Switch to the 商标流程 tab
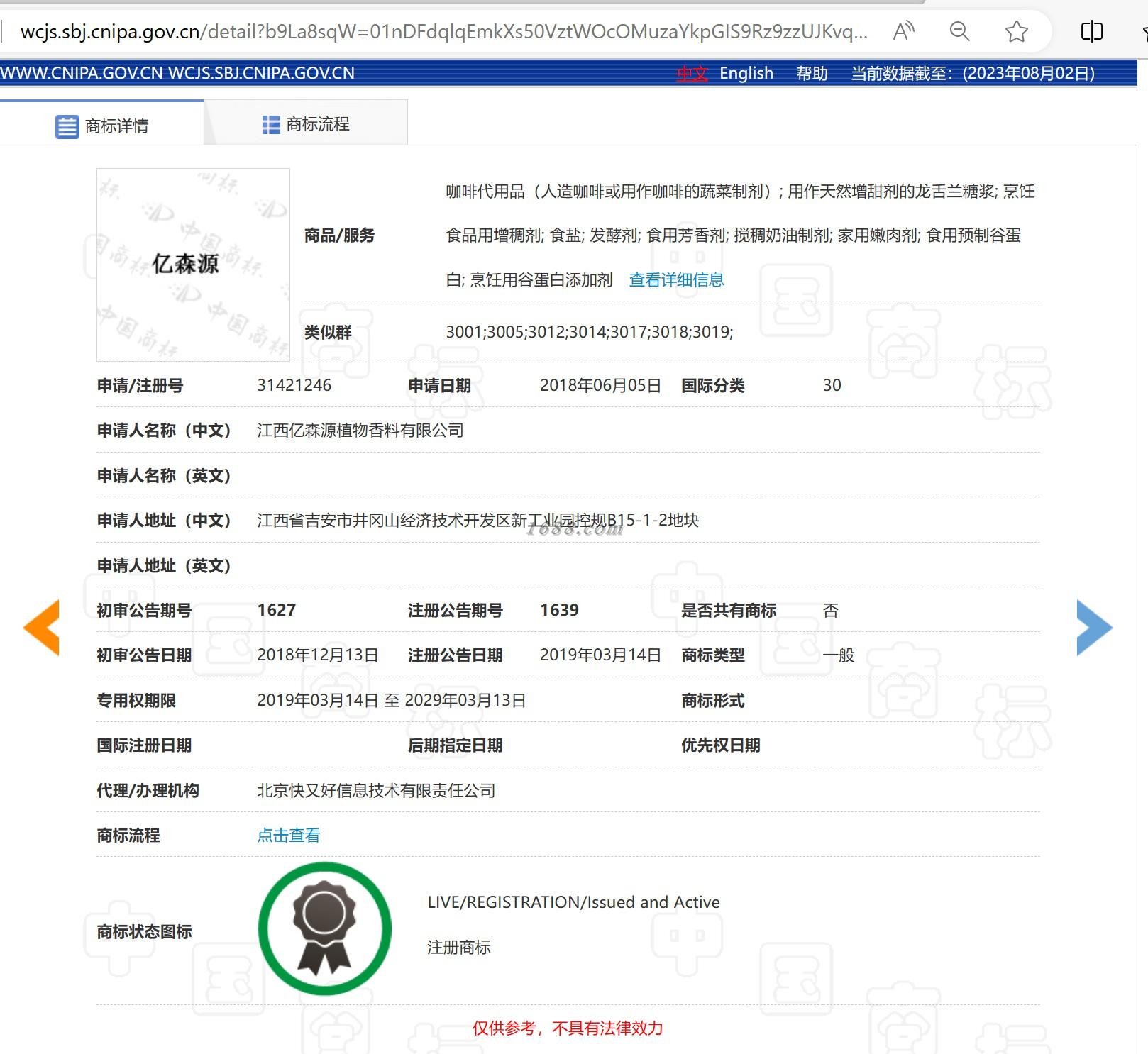The width and height of the screenshot is (1148, 1054). click(306, 124)
